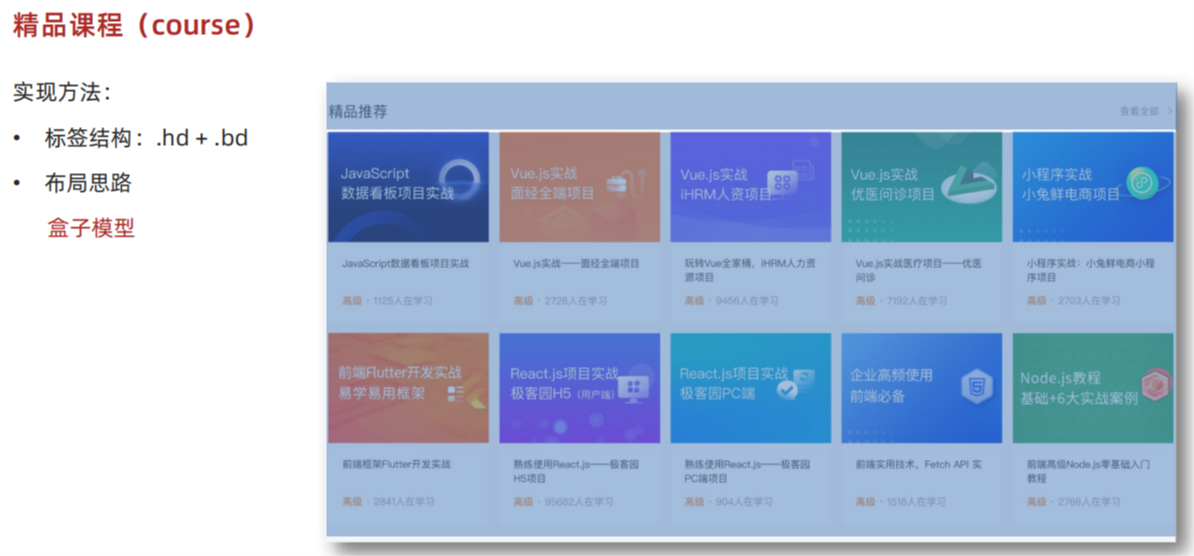This screenshot has height=556, width=1194.
Task: Open the Vue.js实战 iHRM人资项目 banner
Action: coord(750,187)
